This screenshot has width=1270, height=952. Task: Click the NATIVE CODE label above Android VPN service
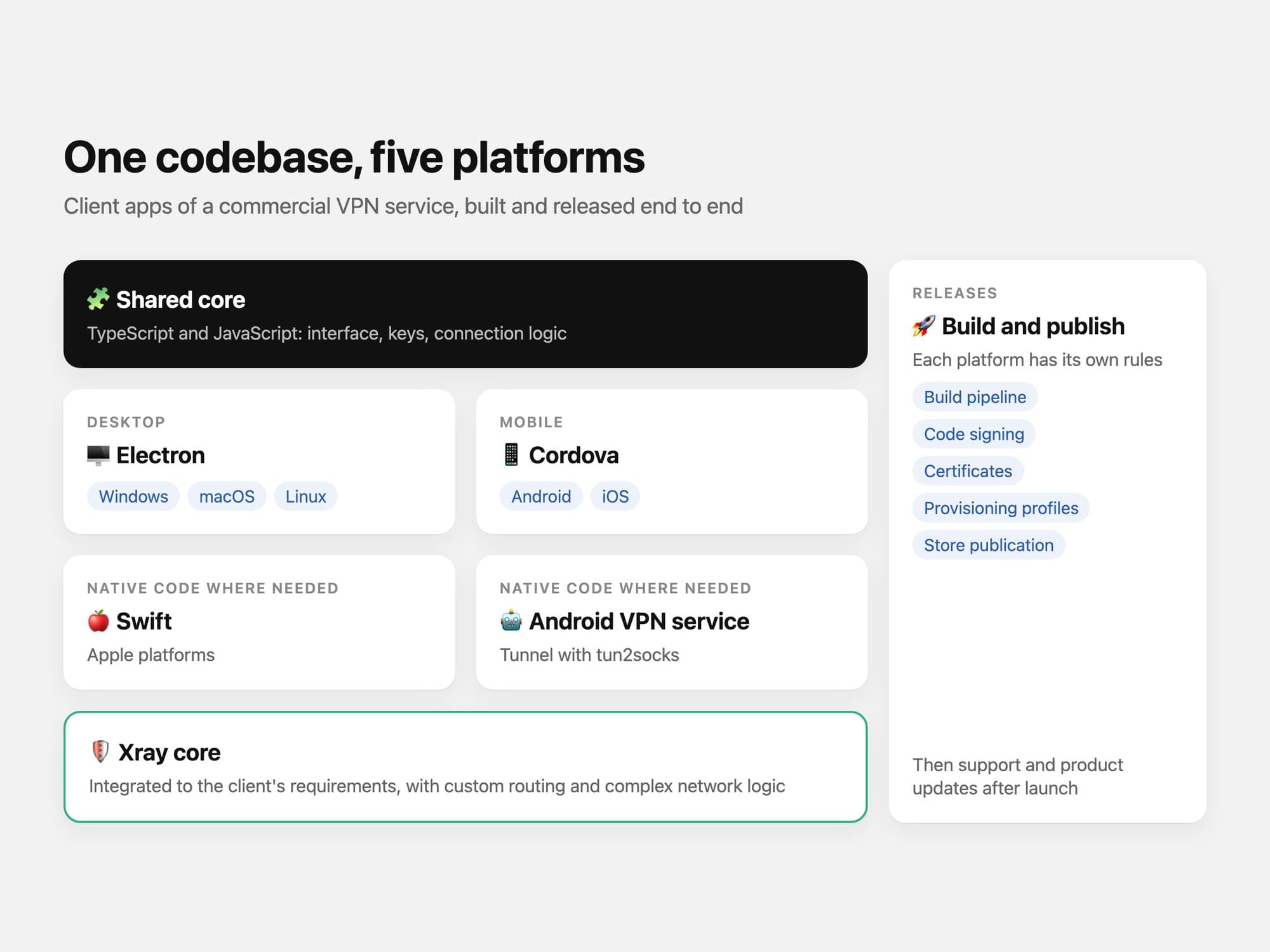click(625, 588)
